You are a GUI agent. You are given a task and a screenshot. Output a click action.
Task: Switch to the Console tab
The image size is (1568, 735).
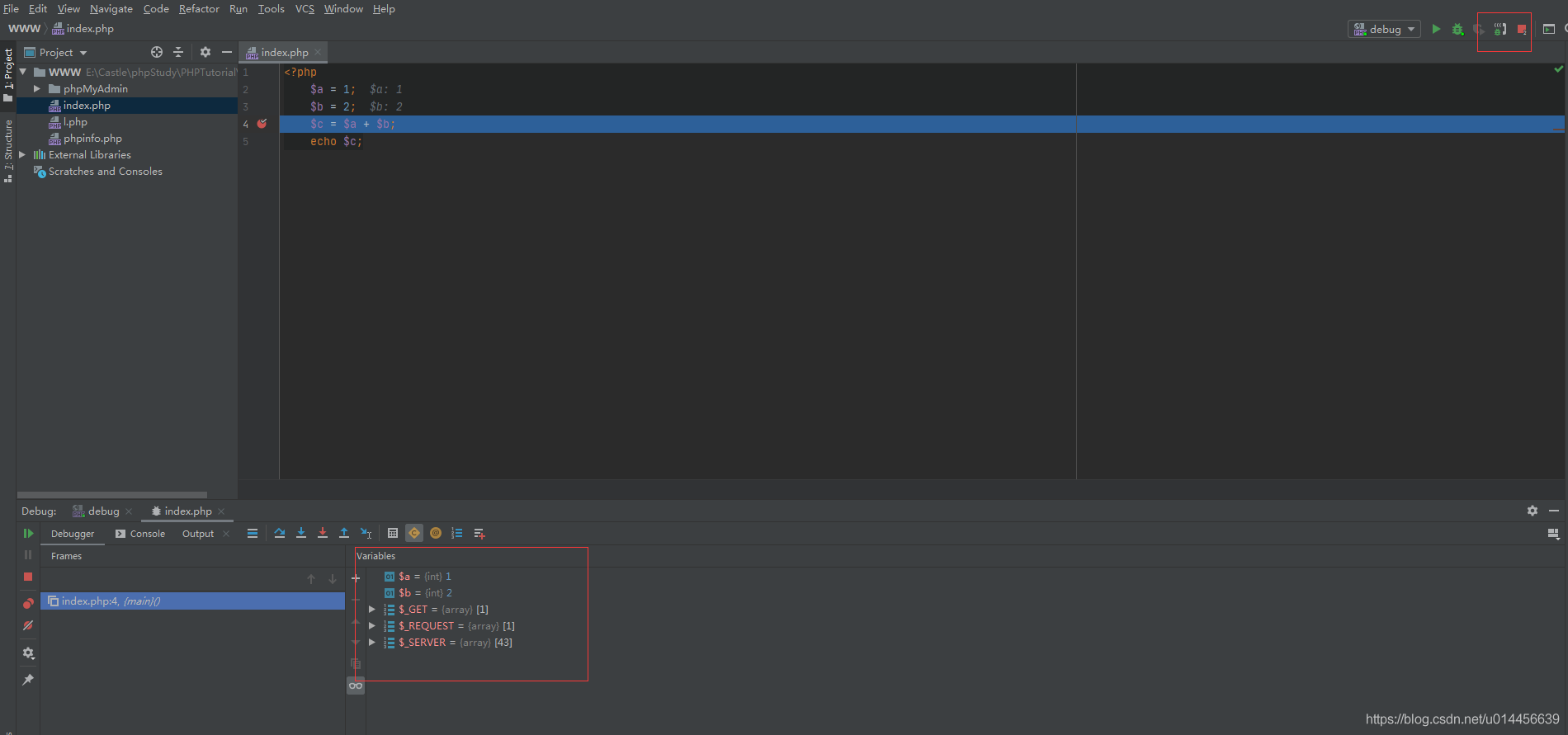(140, 534)
